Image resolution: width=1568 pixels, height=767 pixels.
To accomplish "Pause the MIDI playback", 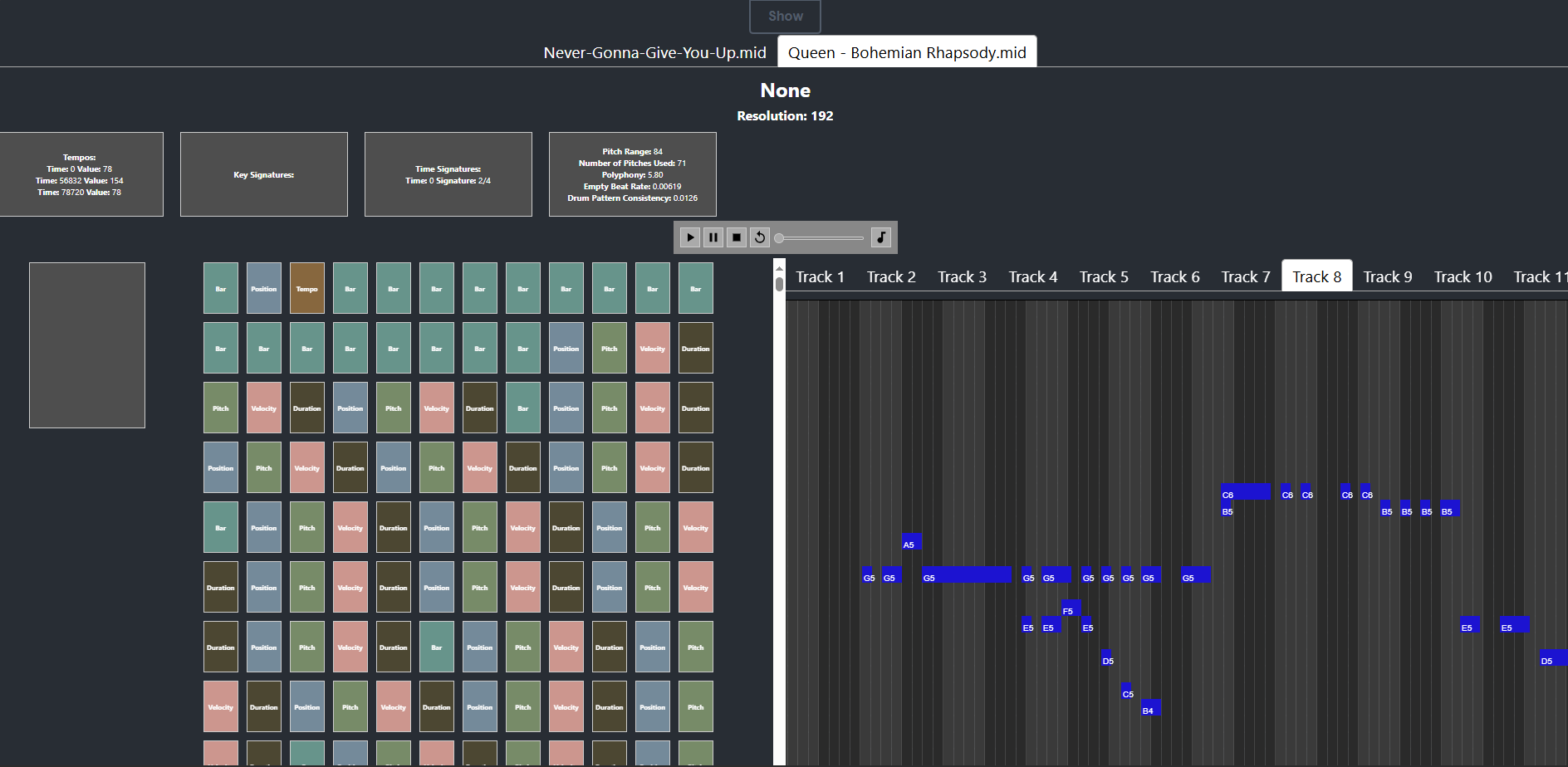I will 713,237.
